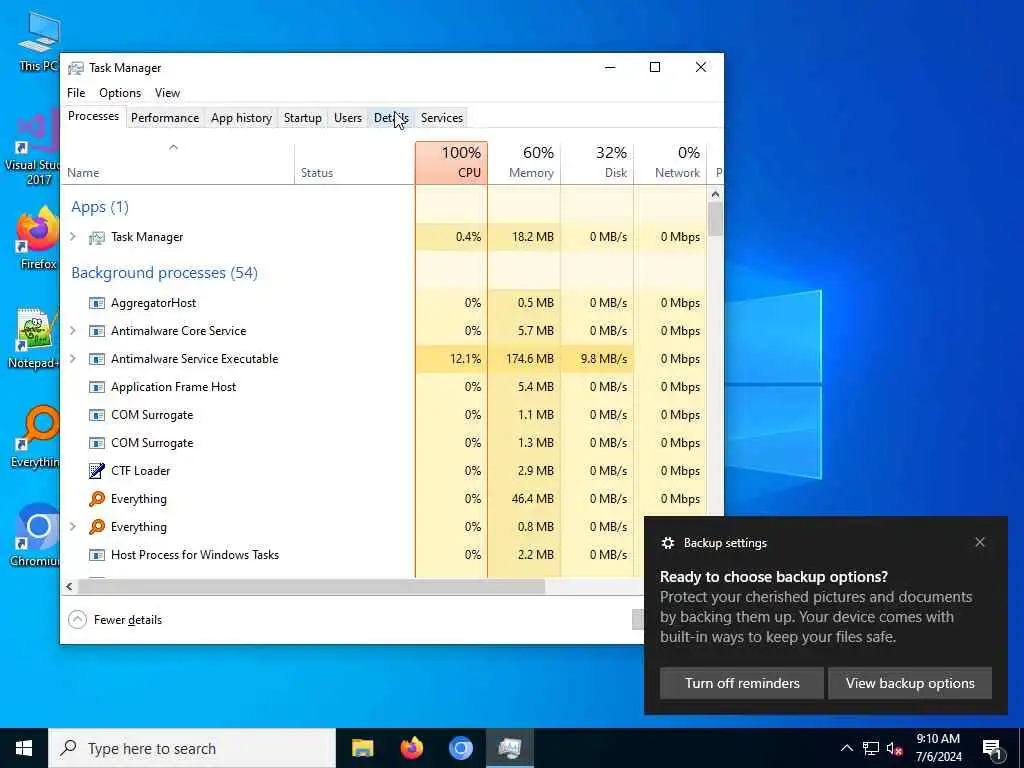
Task: Click AggregatorHost process icon
Action: pos(97,303)
